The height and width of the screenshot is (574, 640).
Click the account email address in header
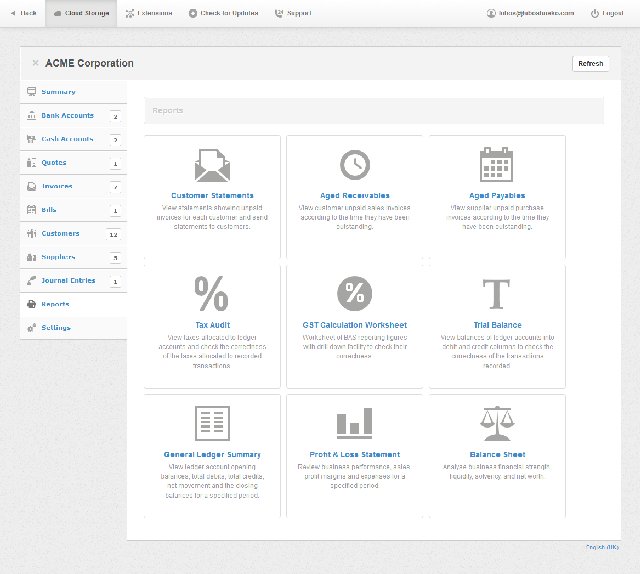536,13
